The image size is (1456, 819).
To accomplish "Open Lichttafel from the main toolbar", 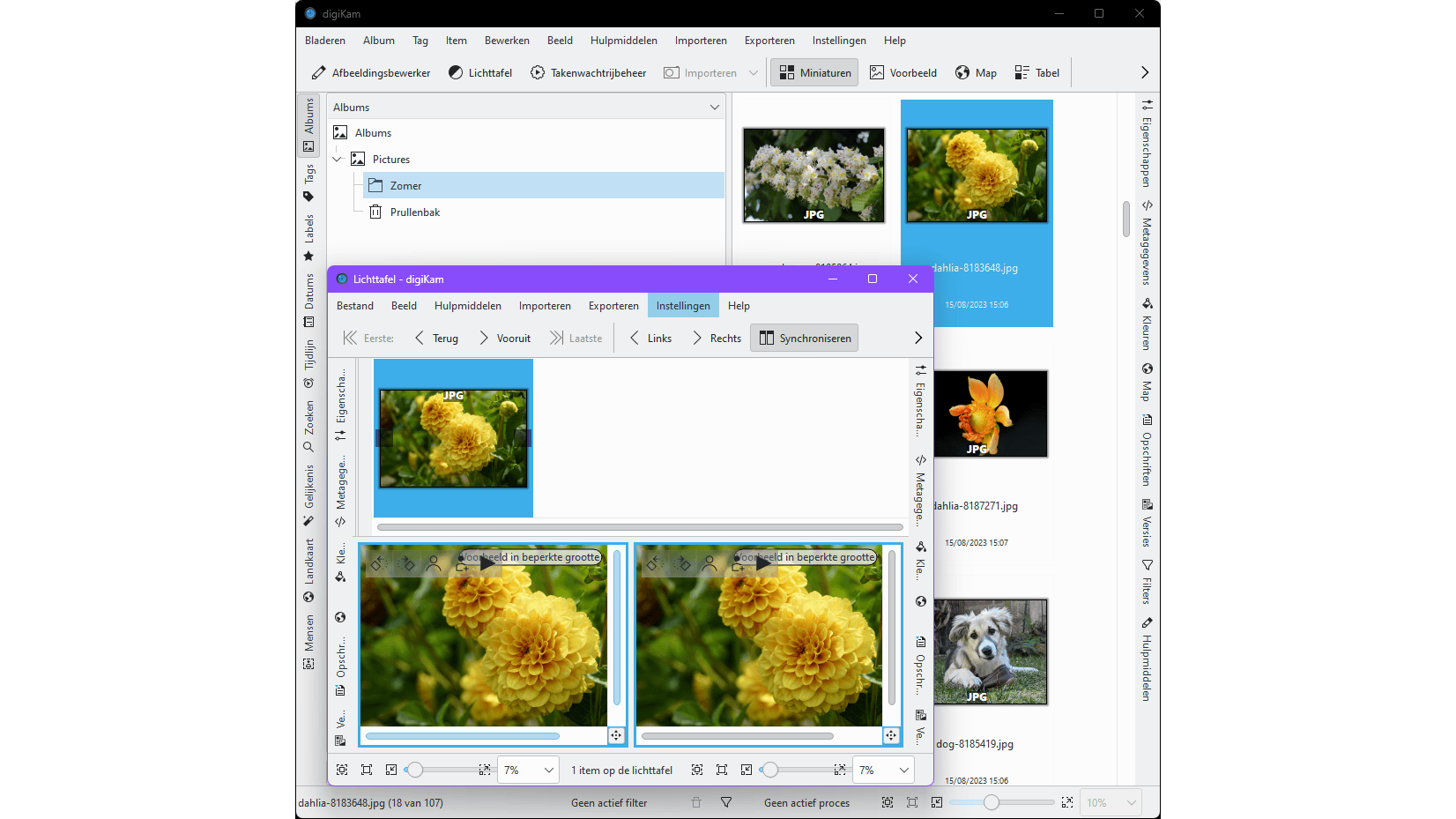I will (x=480, y=73).
